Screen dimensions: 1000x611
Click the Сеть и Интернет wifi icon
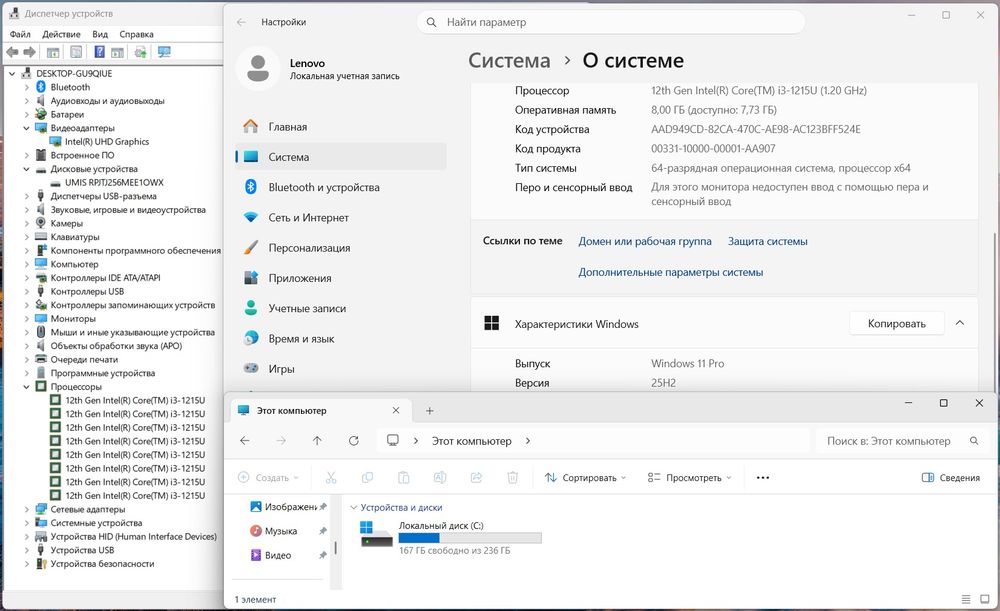coord(251,217)
